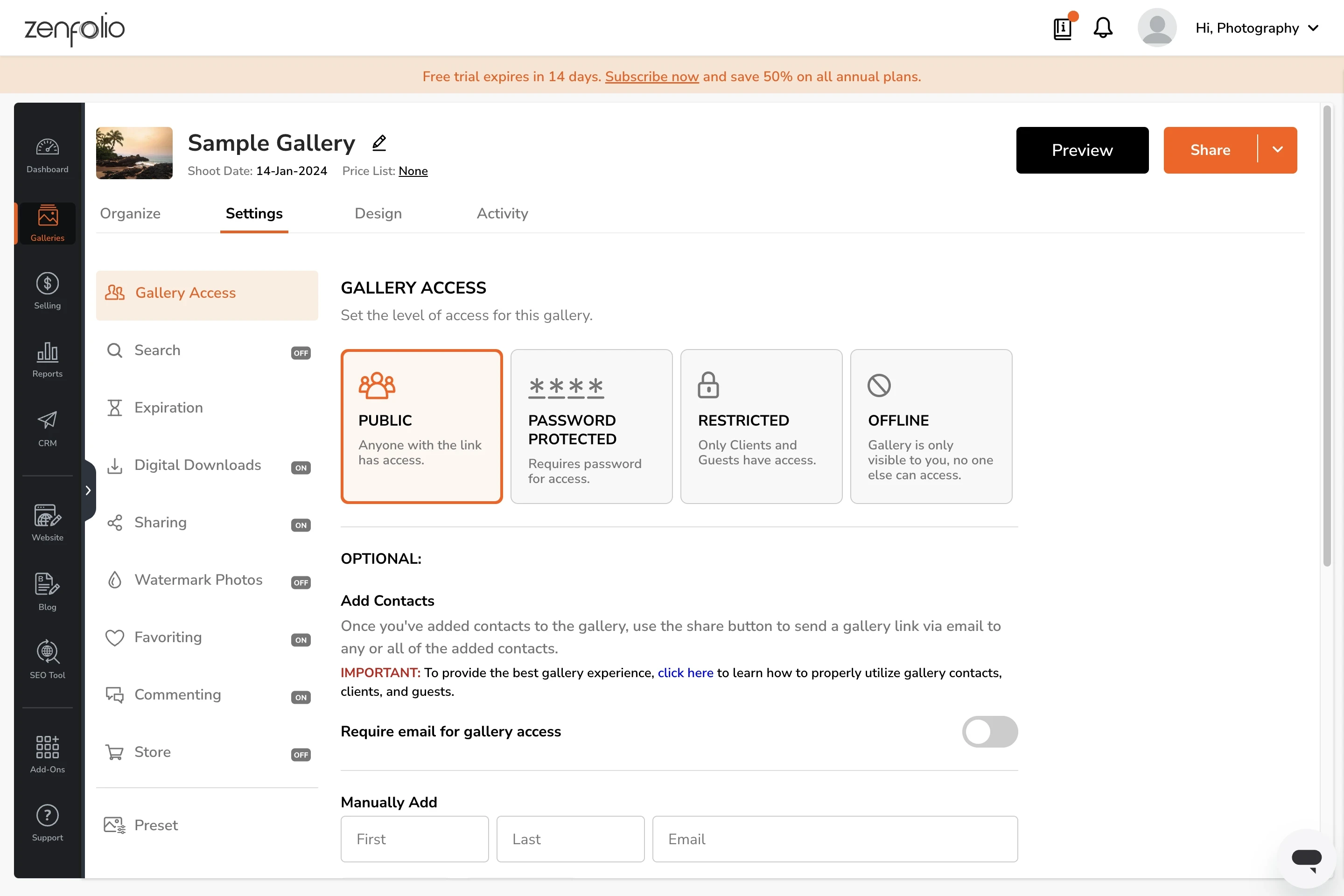The width and height of the screenshot is (1344, 896).
Task: Open the Dashboard panel
Action: click(47, 155)
